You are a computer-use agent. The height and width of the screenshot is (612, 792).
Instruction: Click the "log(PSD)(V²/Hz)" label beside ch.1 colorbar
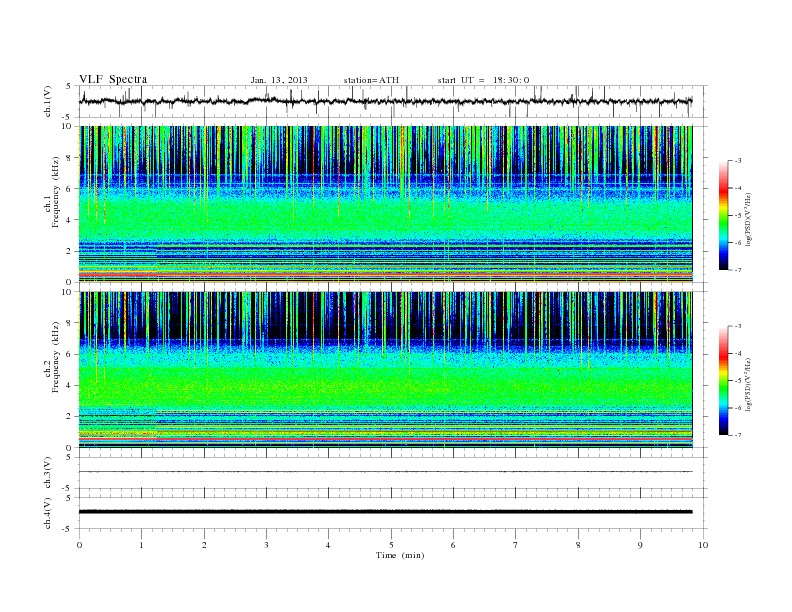749,219
